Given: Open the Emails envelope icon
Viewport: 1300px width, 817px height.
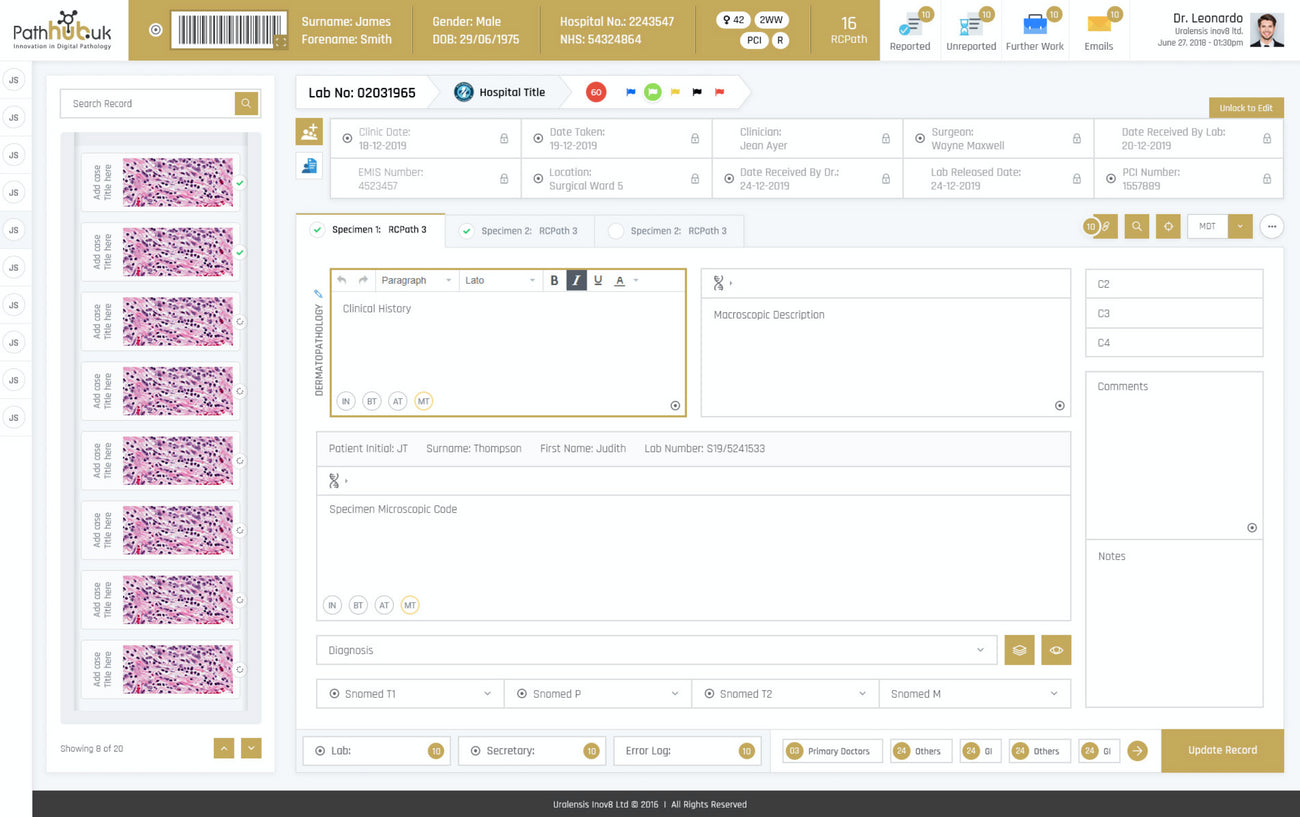Looking at the screenshot, I should pos(1098,26).
